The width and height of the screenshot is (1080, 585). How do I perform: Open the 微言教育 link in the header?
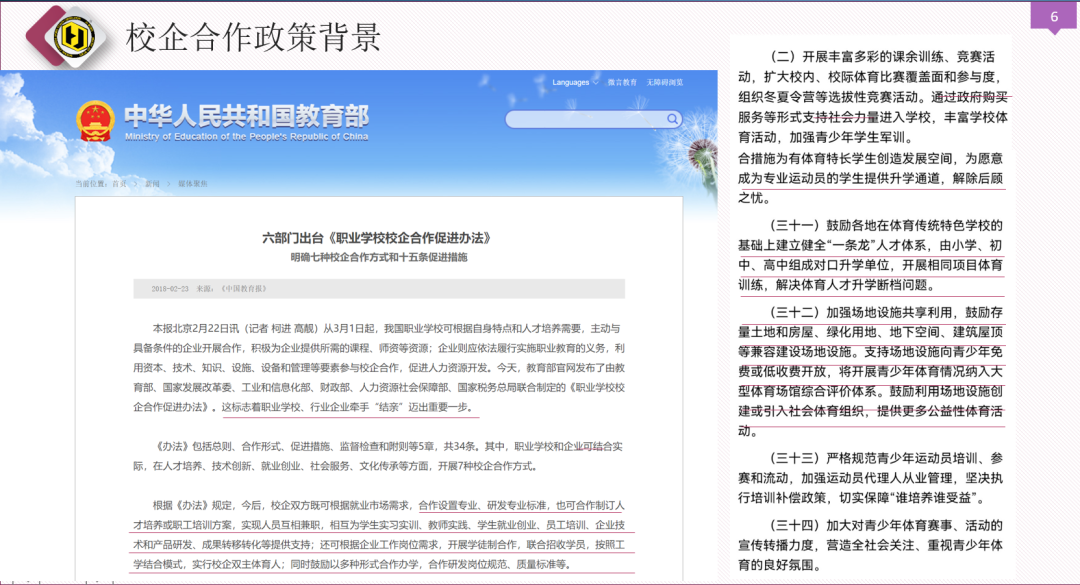pyautogui.click(x=622, y=83)
